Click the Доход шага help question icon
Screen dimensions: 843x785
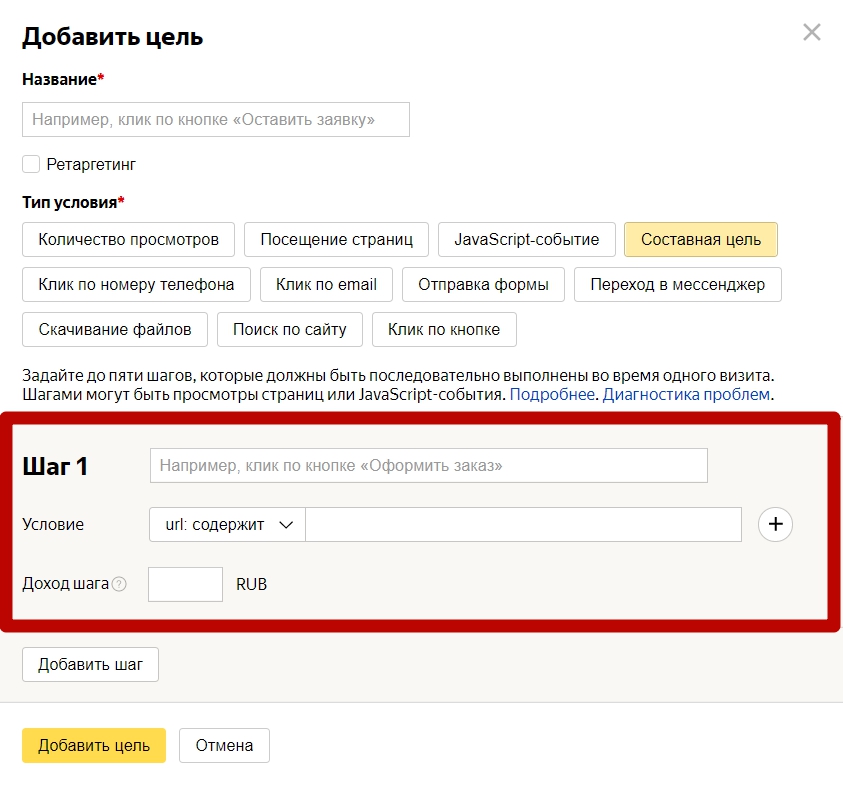[119, 584]
